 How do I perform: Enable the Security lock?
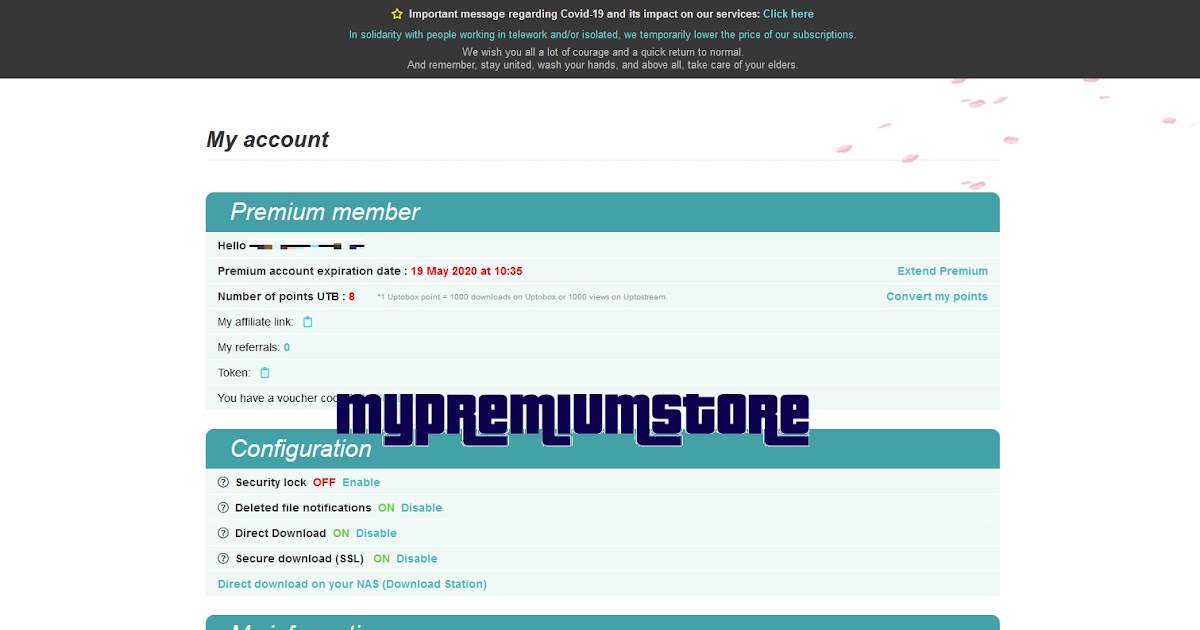[360, 482]
